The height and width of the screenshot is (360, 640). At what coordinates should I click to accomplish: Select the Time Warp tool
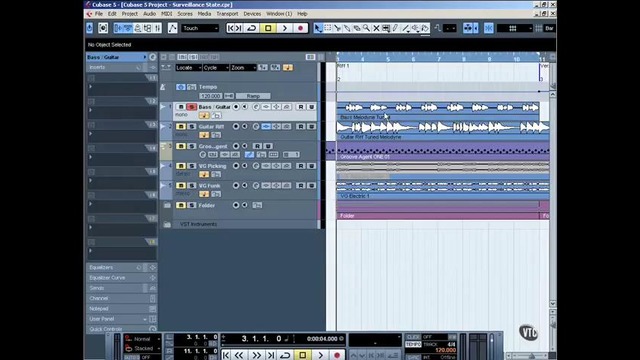(386, 28)
